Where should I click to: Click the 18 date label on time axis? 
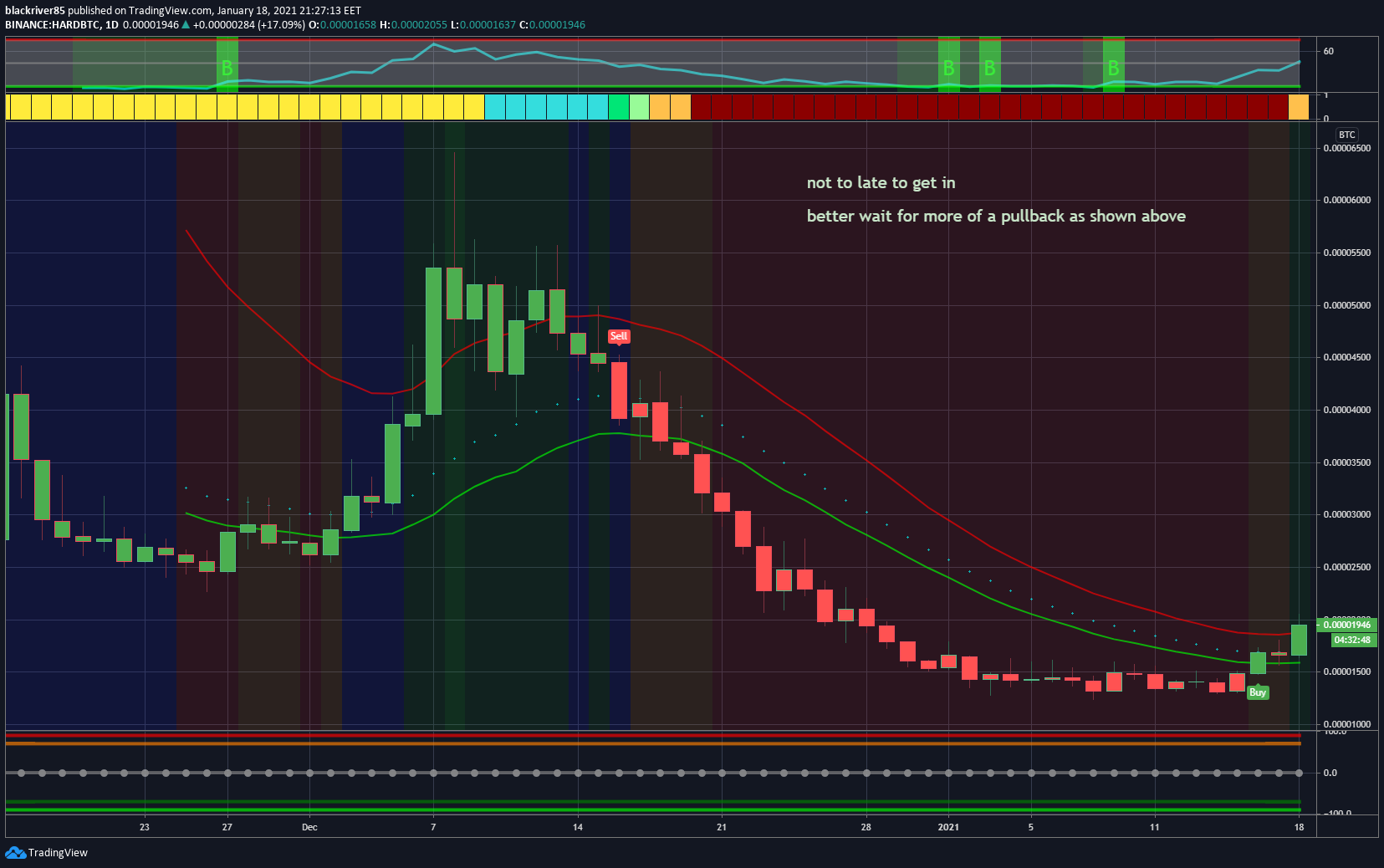(x=1299, y=827)
